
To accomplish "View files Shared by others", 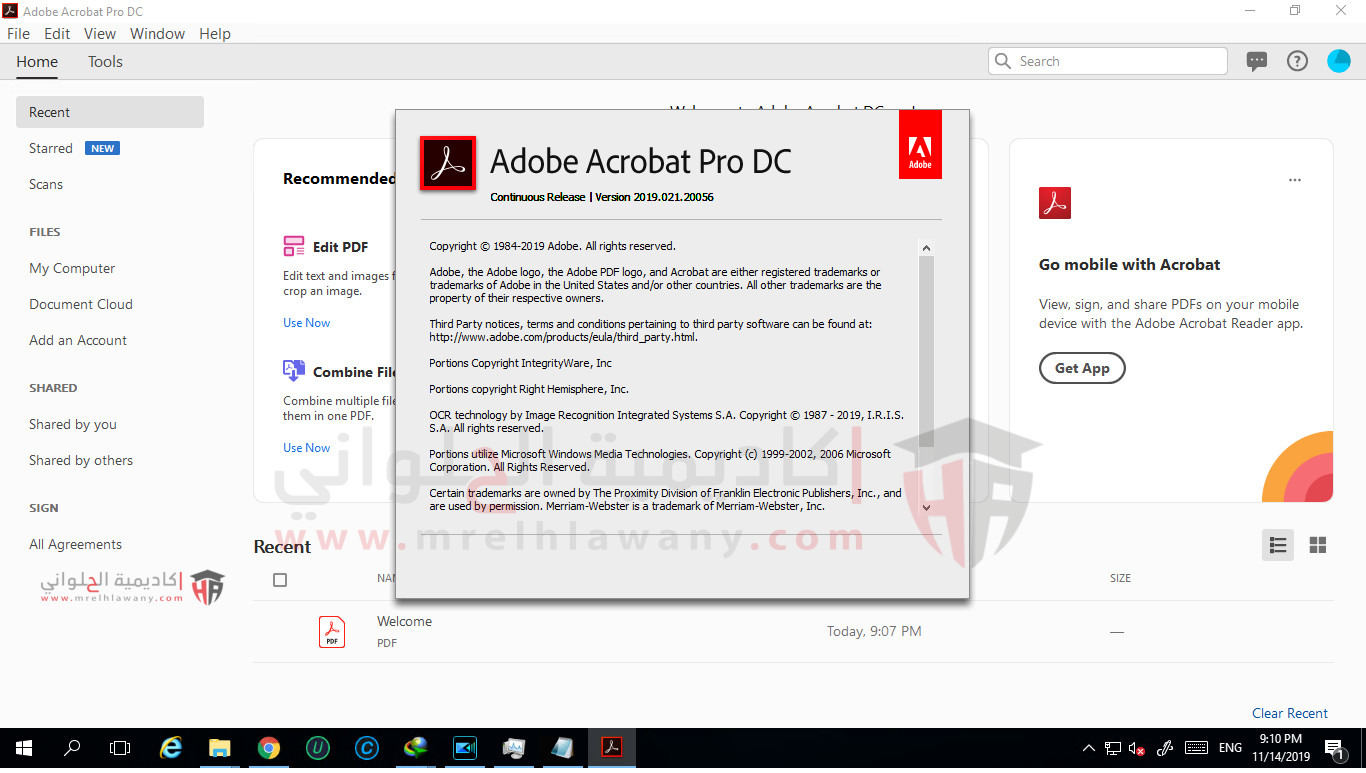I will [x=81, y=460].
